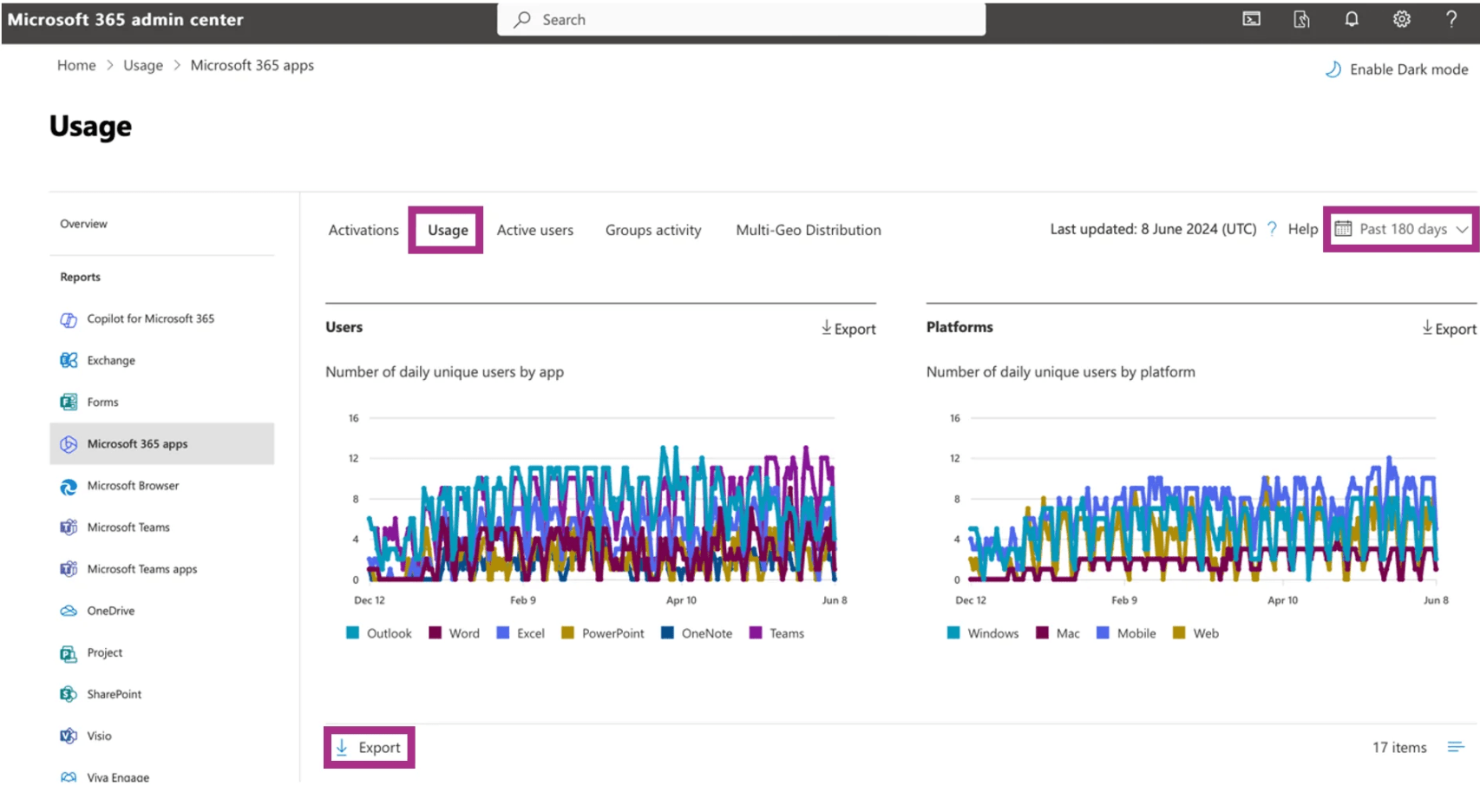Toggle the Outlook legend series in Users chart
This screenshot has width=1480, height=812.
379,634
